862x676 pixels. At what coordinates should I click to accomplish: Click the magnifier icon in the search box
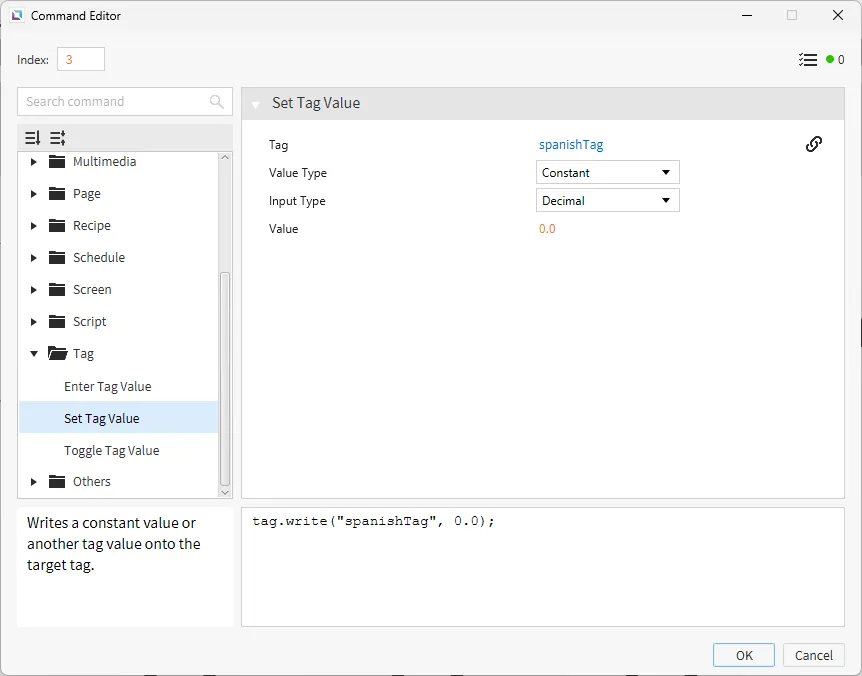217,102
